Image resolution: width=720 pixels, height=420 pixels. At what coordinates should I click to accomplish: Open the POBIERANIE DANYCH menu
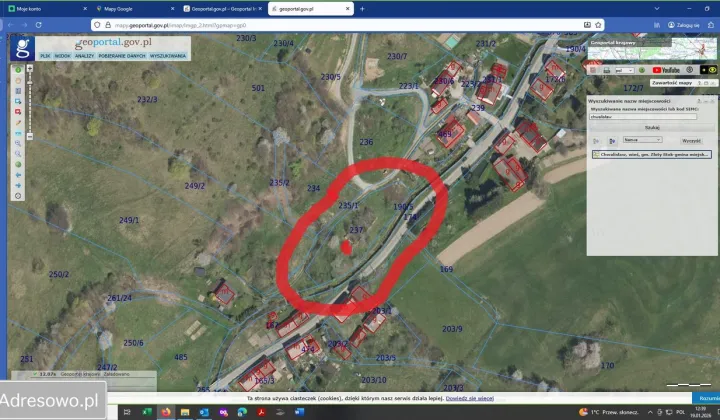122,56
